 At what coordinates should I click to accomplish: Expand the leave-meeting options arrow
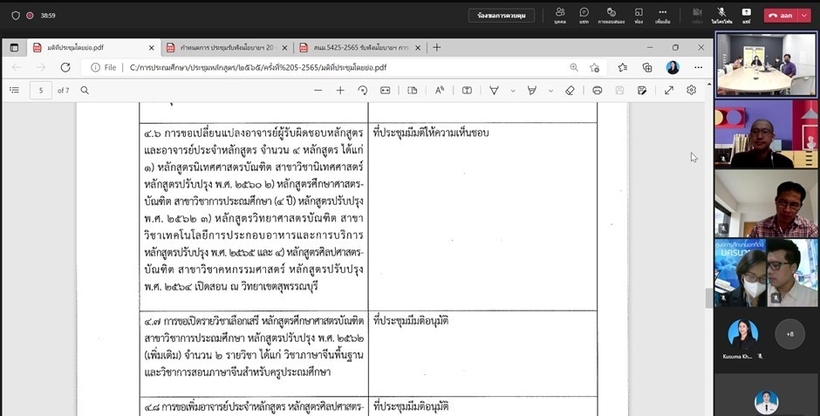(x=804, y=16)
